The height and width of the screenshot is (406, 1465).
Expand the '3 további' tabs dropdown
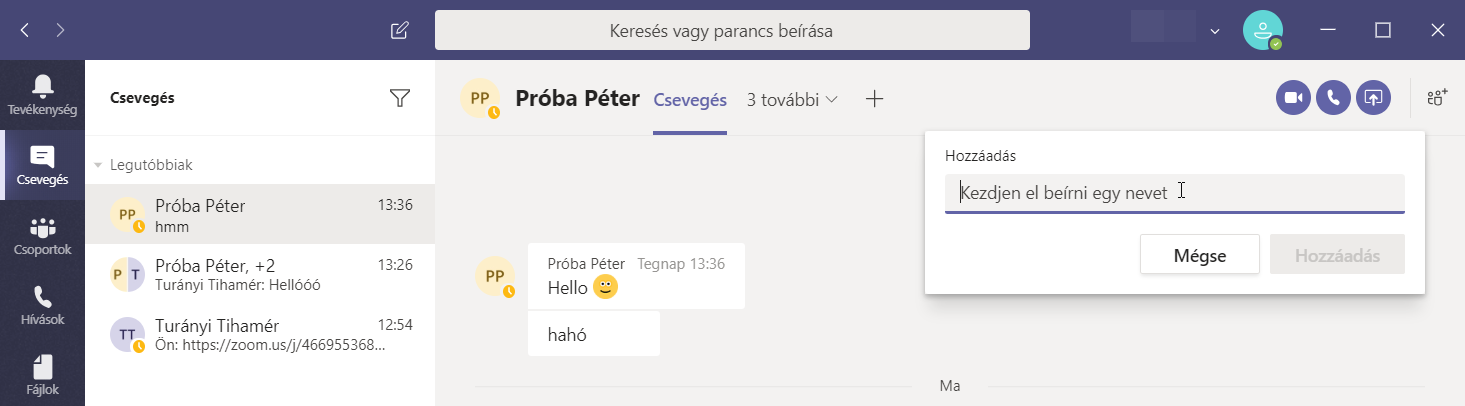tap(792, 99)
